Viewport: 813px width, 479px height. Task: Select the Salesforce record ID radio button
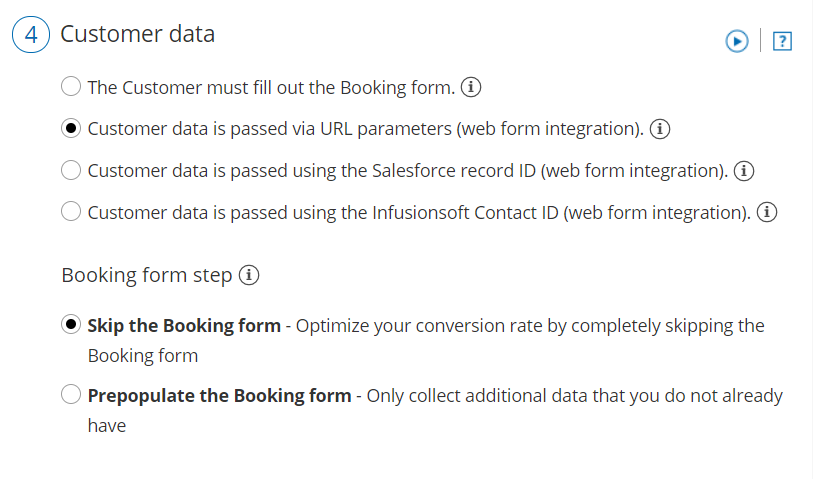(71, 171)
